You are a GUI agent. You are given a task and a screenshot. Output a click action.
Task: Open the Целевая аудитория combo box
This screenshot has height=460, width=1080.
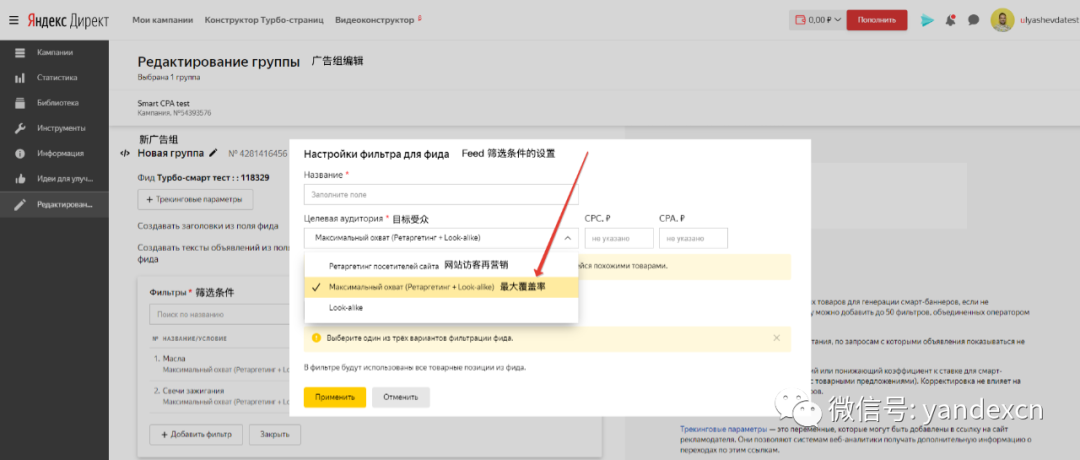pyautogui.click(x=441, y=238)
